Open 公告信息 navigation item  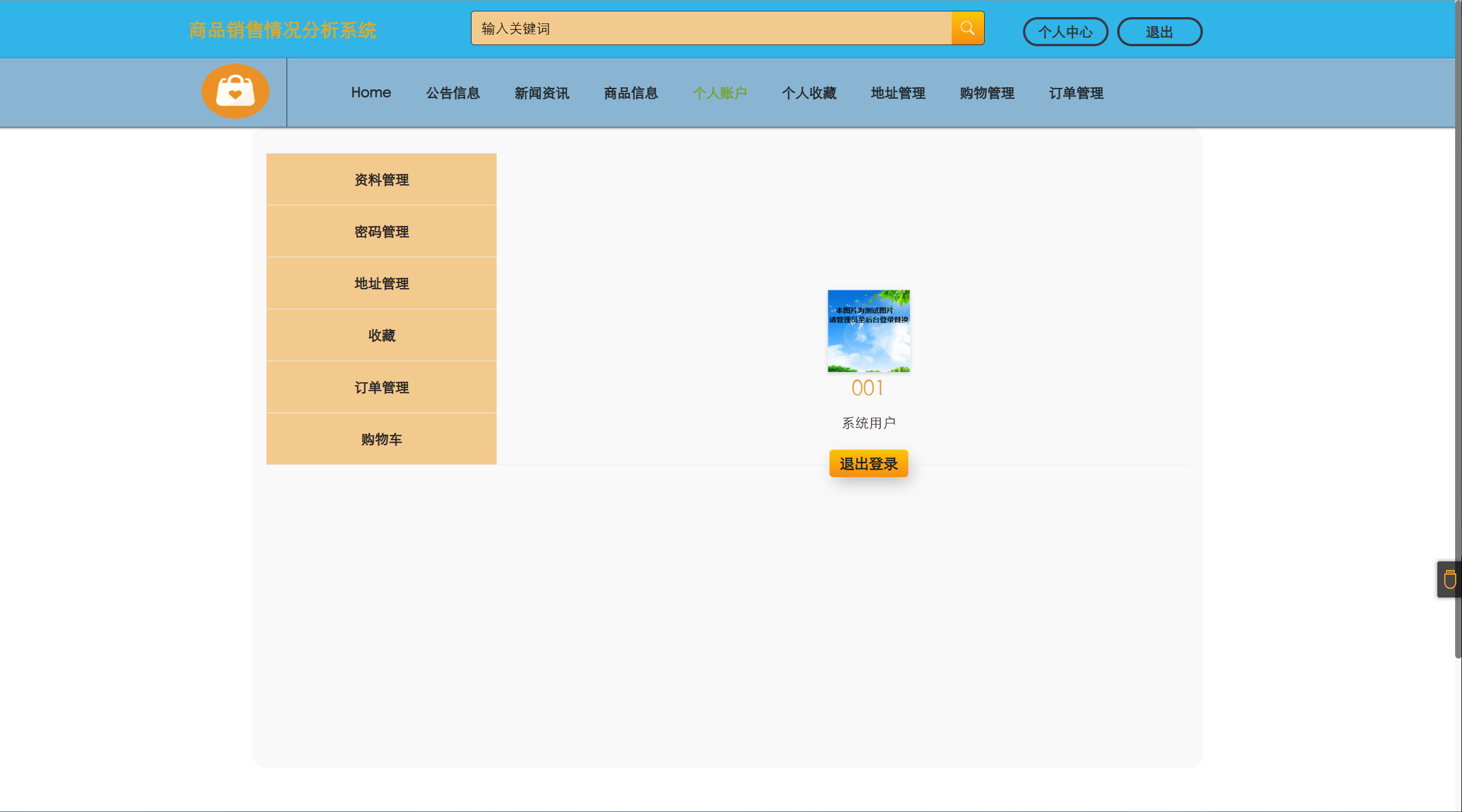pos(453,93)
